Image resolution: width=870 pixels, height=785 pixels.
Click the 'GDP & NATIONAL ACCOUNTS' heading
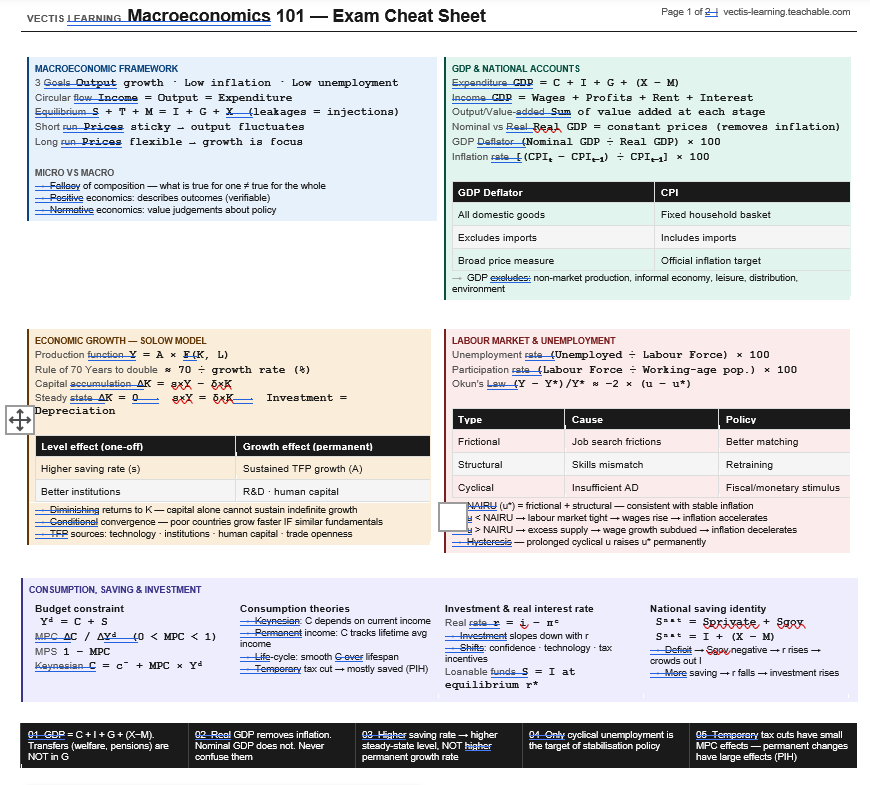click(x=515, y=69)
